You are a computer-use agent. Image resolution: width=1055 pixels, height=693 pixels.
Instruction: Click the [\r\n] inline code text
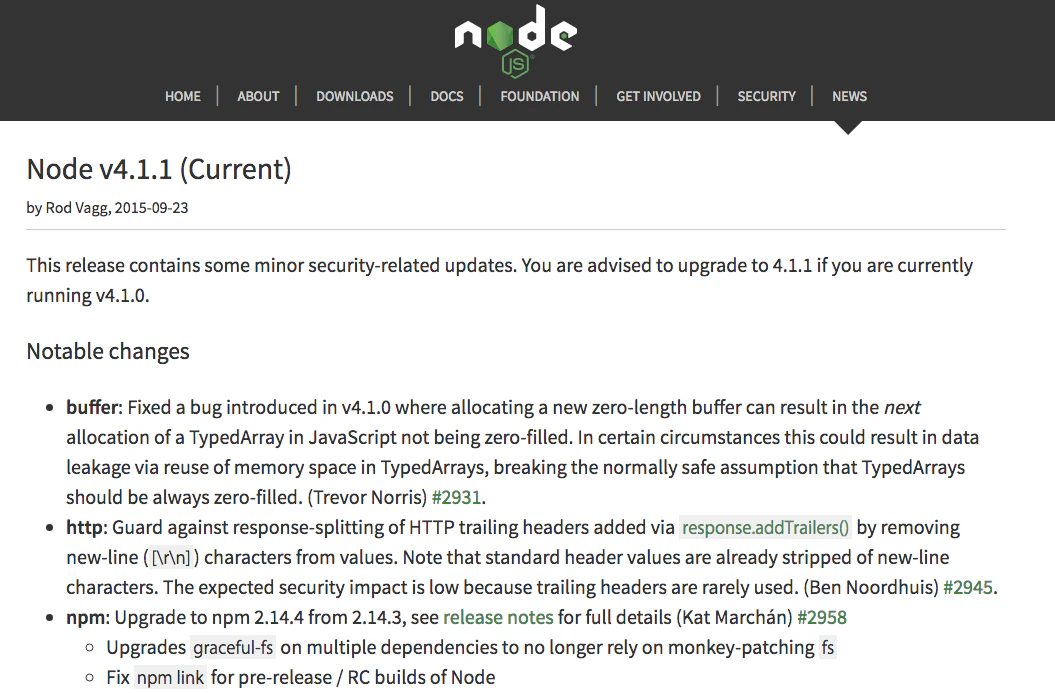pyautogui.click(x=171, y=558)
